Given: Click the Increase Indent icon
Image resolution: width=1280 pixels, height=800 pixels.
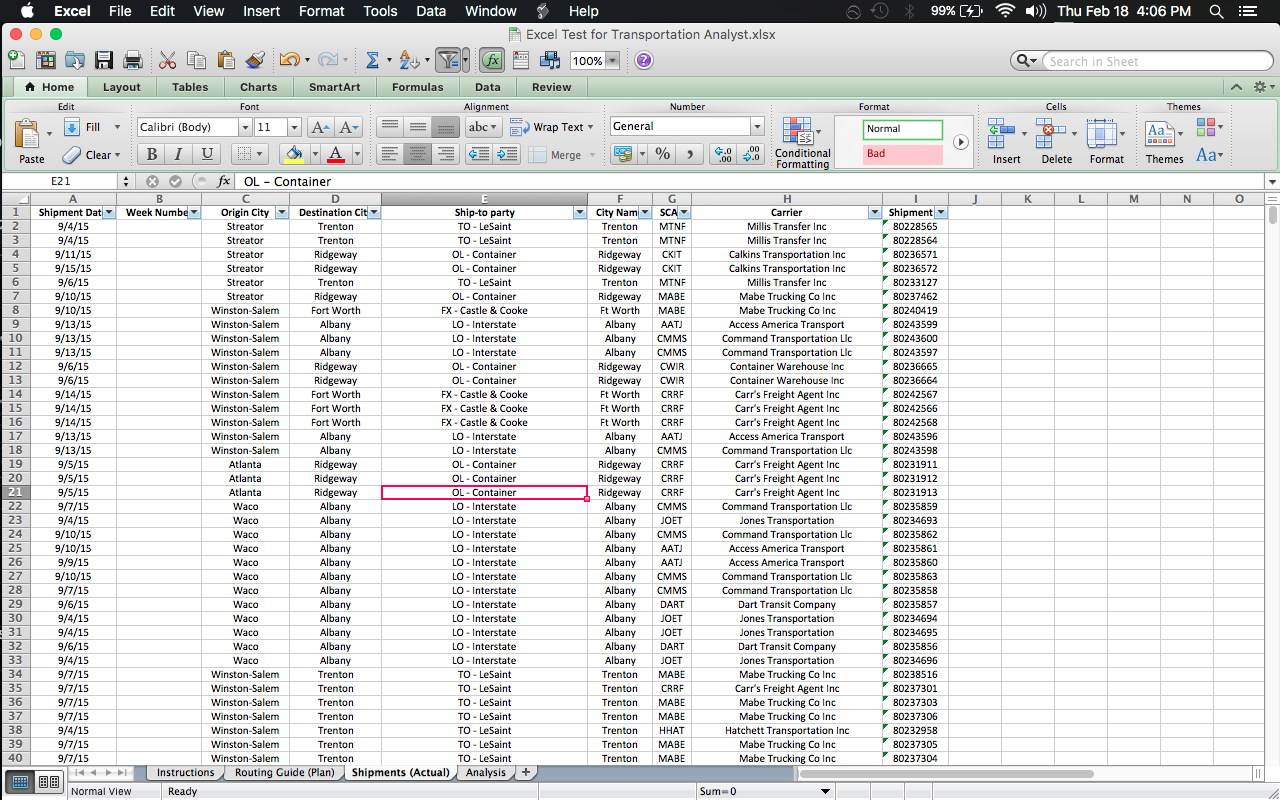Looking at the screenshot, I should pyautogui.click(x=507, y=154).
